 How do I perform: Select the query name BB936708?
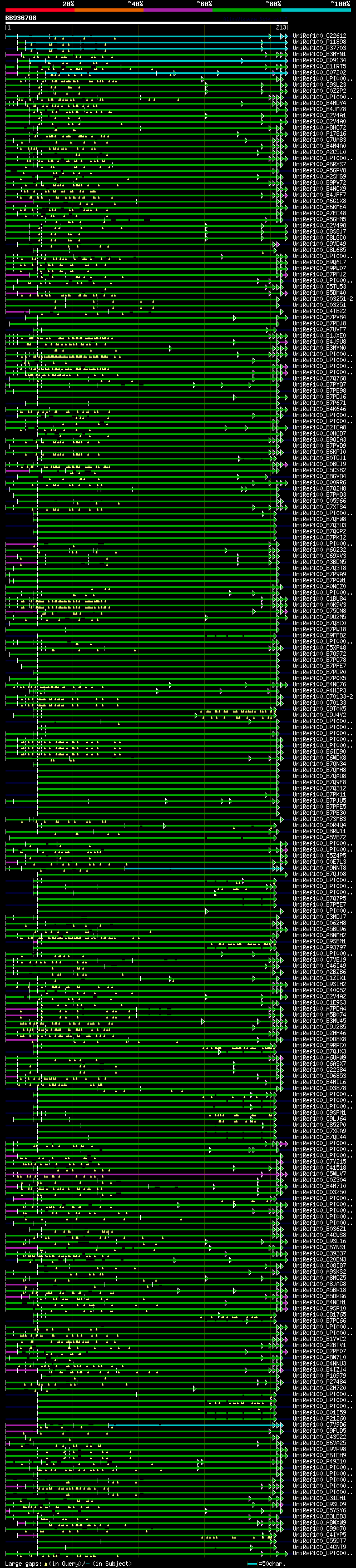click(21, 18)
